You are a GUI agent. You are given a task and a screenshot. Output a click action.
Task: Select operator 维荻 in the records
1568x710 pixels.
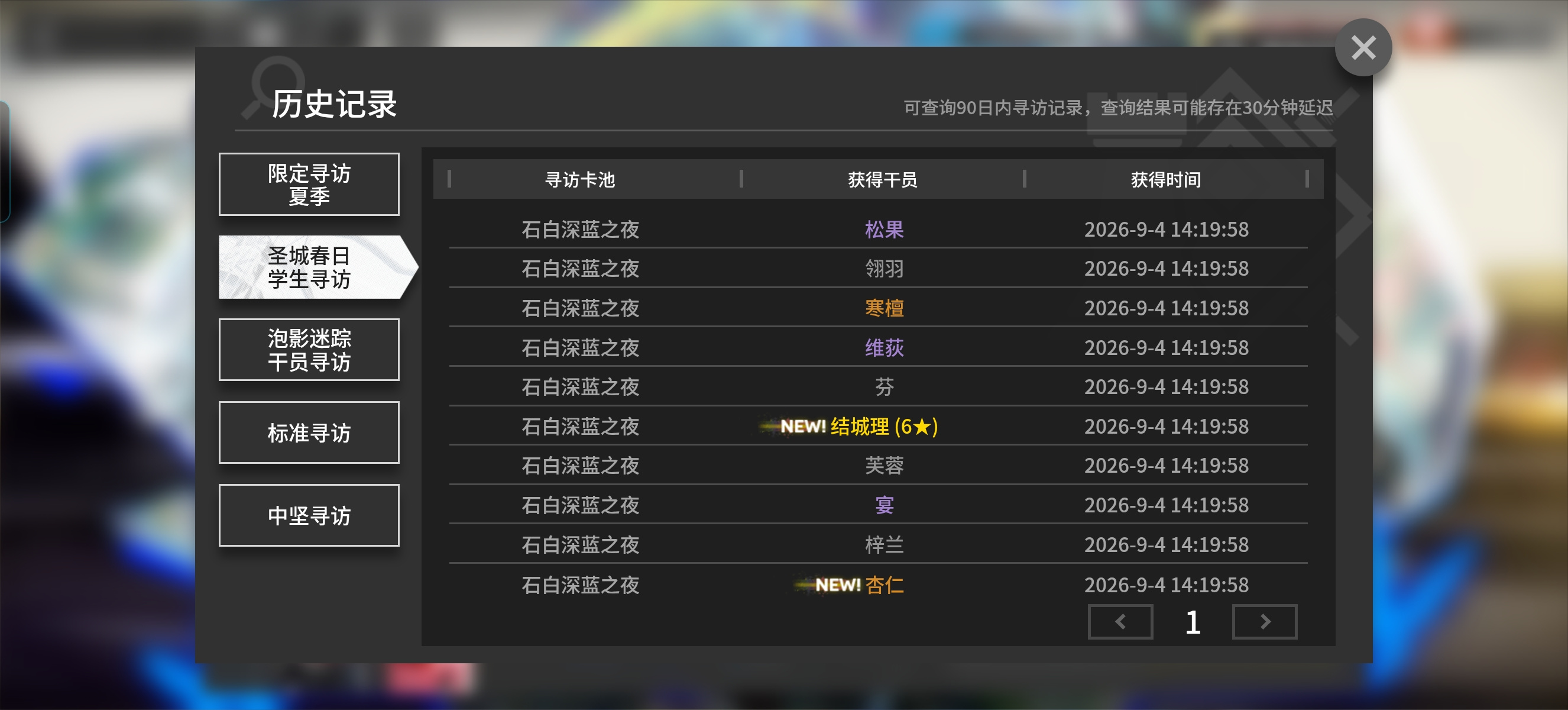tap(885, 348)
